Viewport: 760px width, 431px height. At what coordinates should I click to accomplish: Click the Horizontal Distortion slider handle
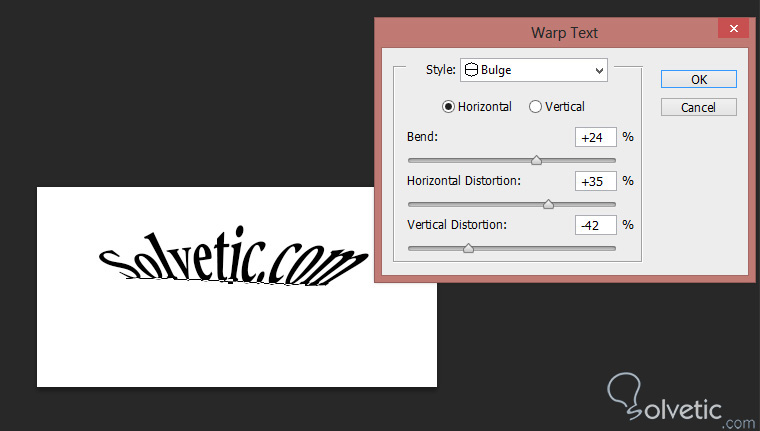(548, 205)
